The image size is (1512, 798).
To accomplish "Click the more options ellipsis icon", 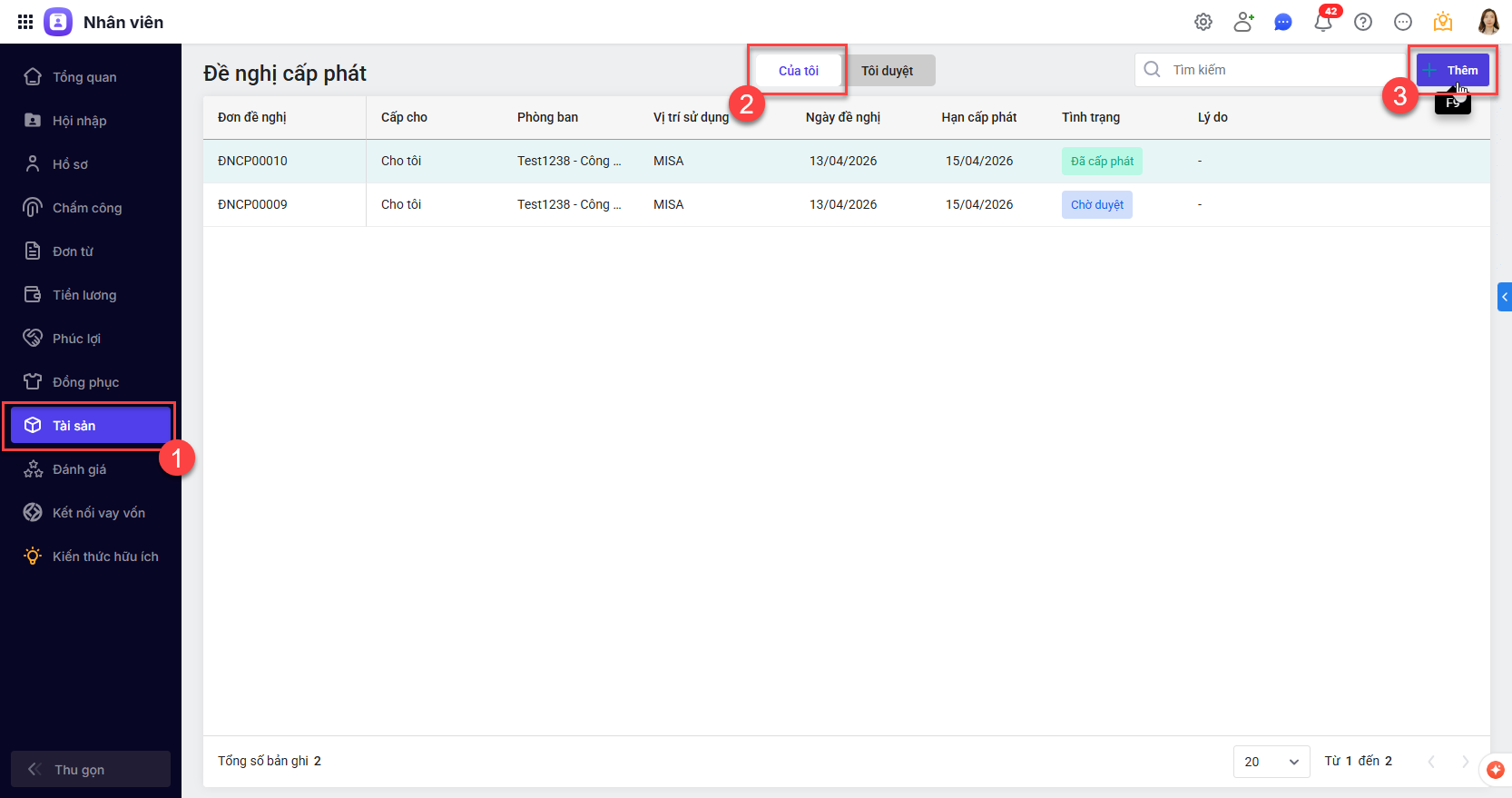I will (1403, 22).
